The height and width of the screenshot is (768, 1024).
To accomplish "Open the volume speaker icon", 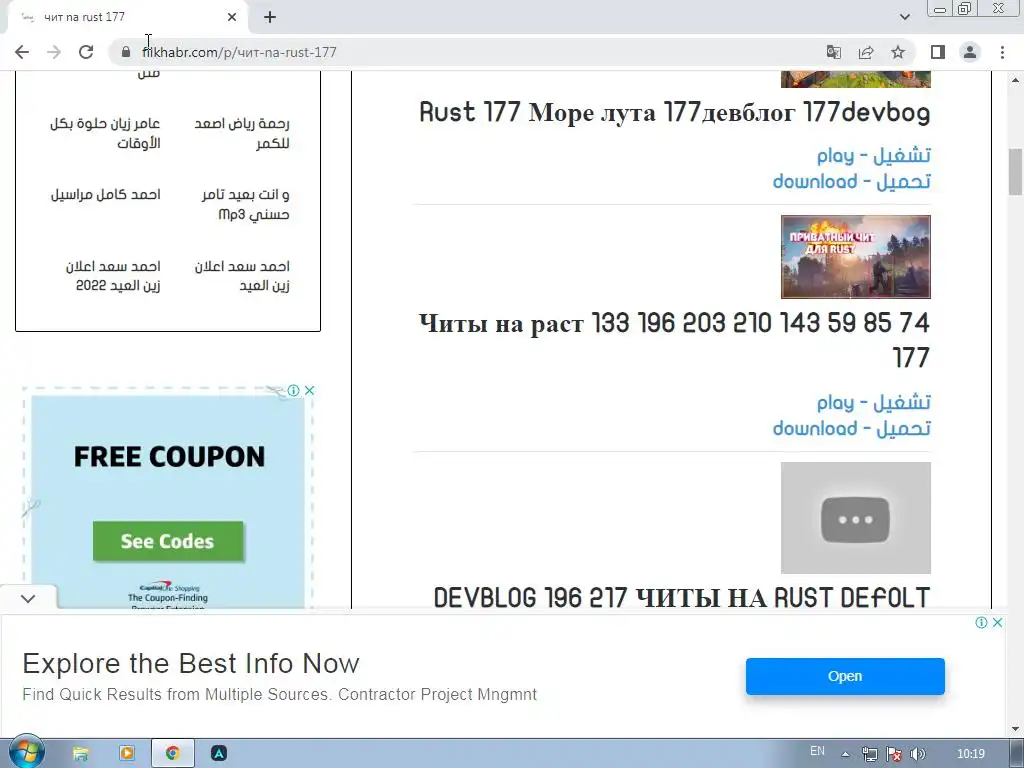I will point(917,754).
